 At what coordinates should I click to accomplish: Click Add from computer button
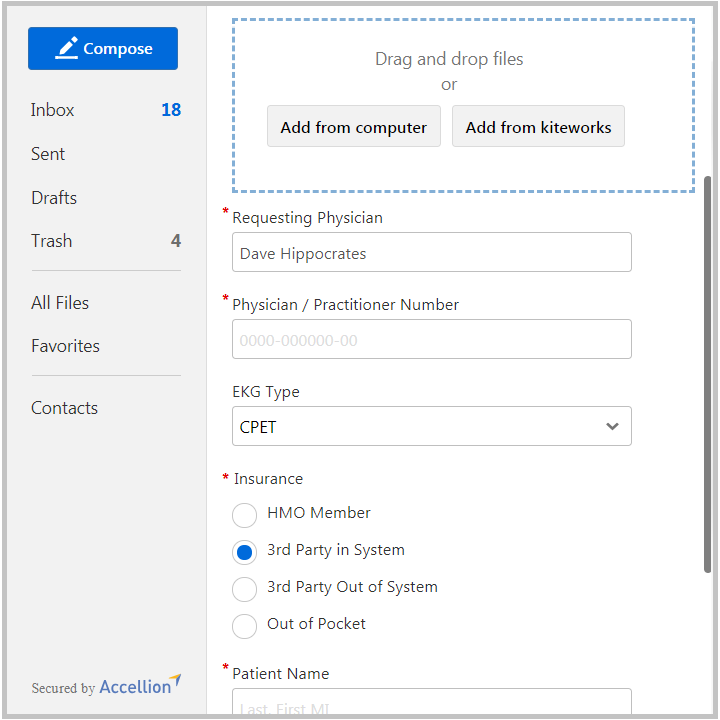pyautogui.click(x=354, y=126)
